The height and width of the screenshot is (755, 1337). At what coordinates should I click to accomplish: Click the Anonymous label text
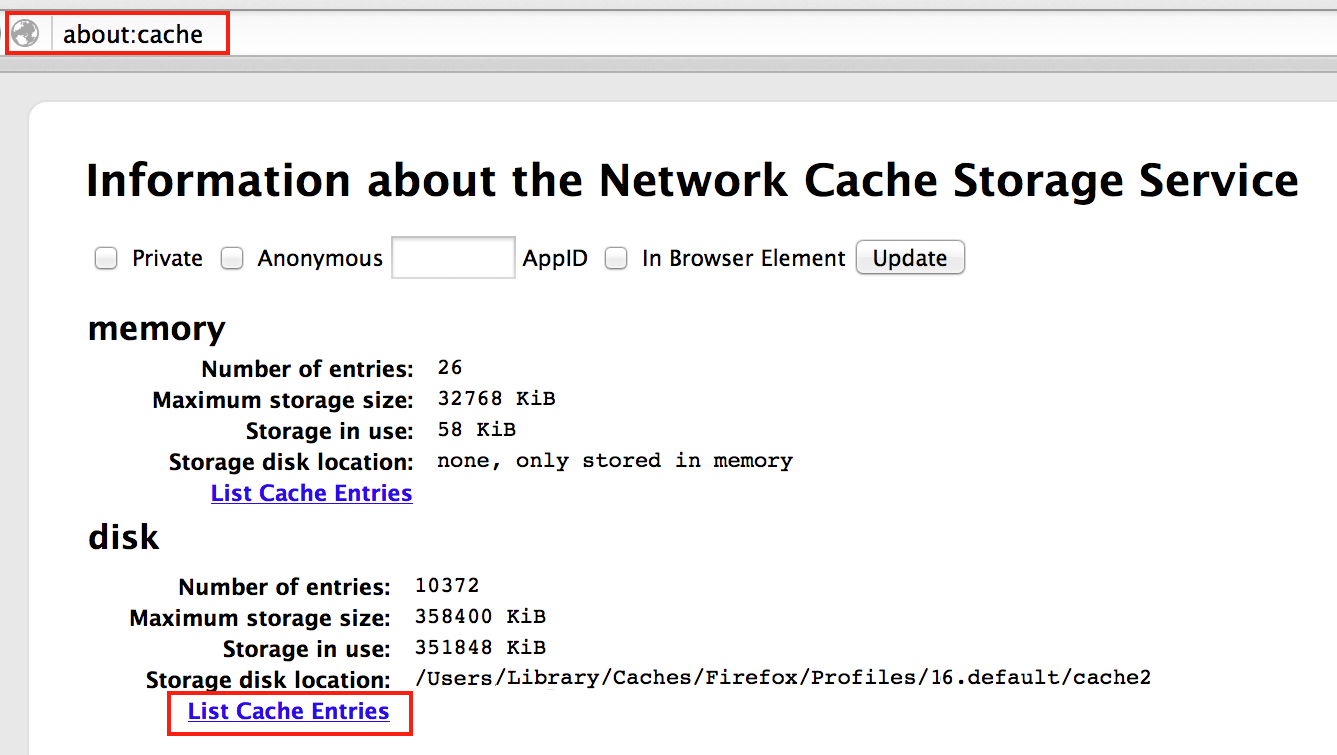pos(320,258)
